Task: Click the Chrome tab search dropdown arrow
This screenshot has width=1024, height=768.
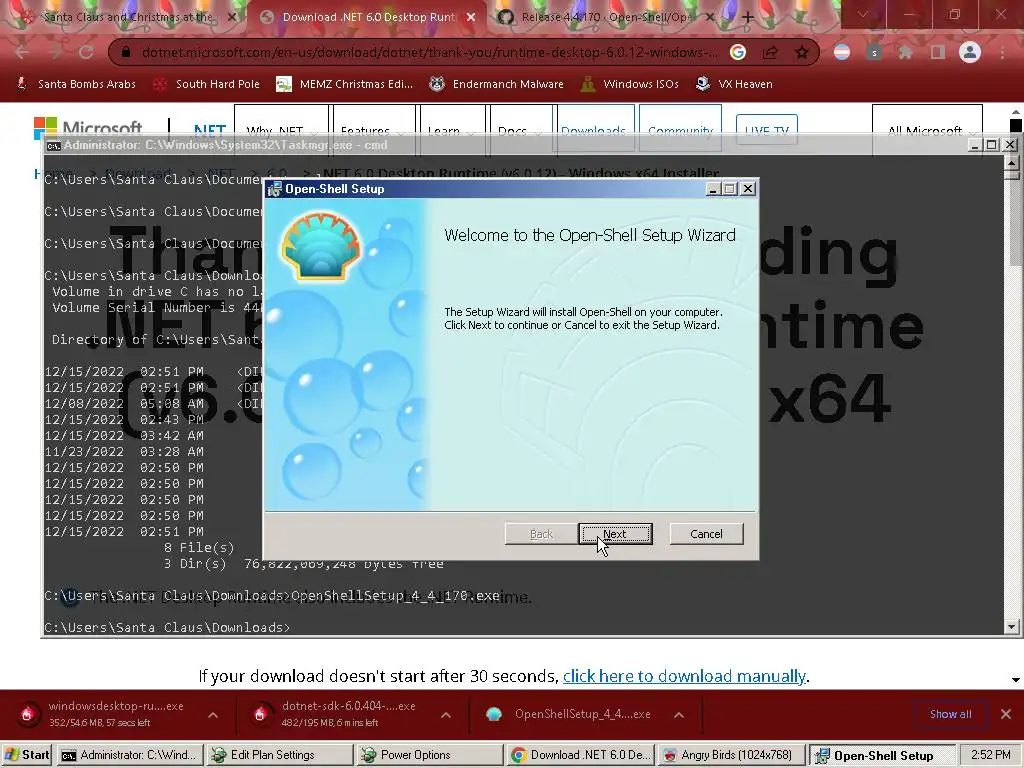Action: pos(863,14)
